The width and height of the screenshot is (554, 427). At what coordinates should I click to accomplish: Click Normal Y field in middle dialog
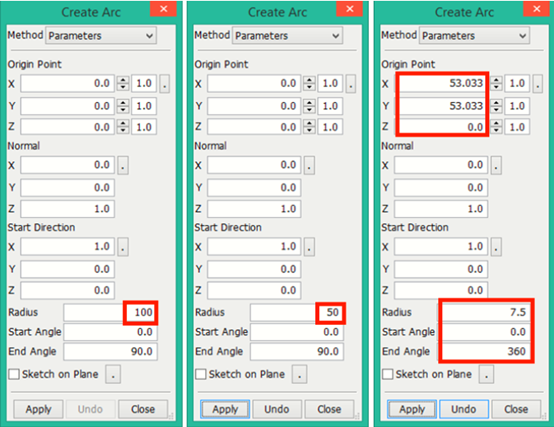[254, 188]
